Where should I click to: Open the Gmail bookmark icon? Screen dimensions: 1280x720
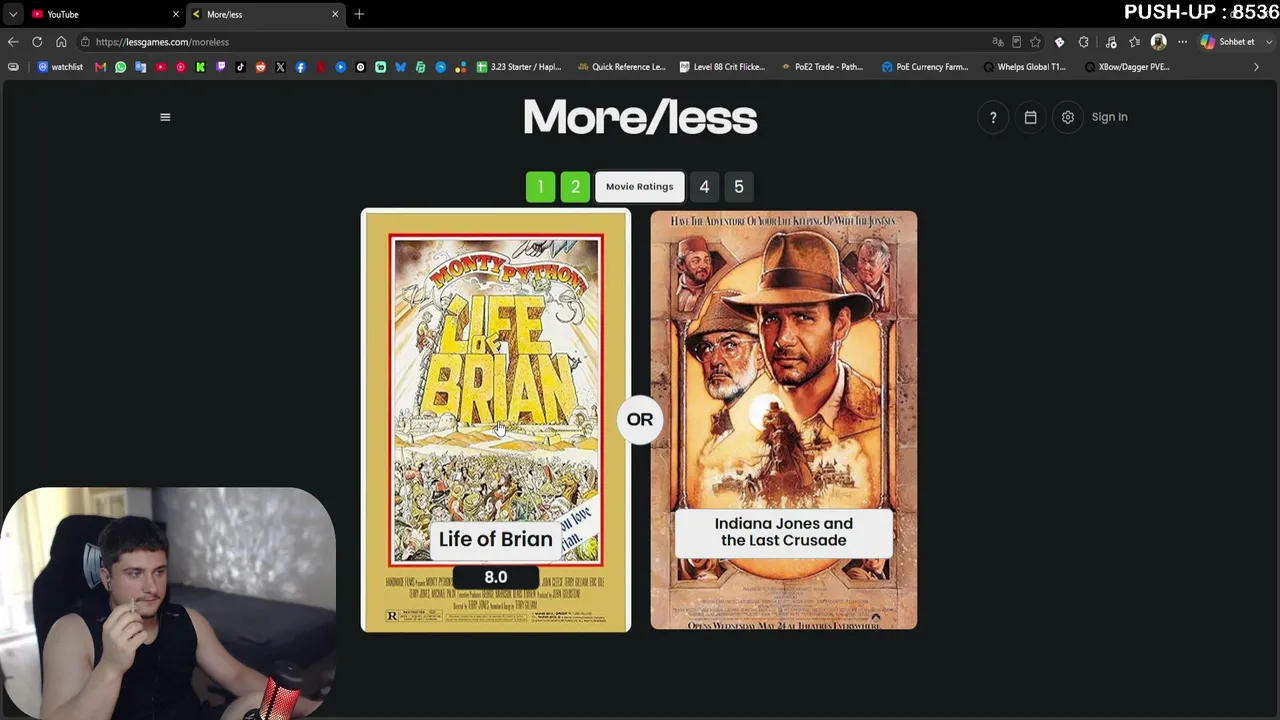[x=100, y=67]
